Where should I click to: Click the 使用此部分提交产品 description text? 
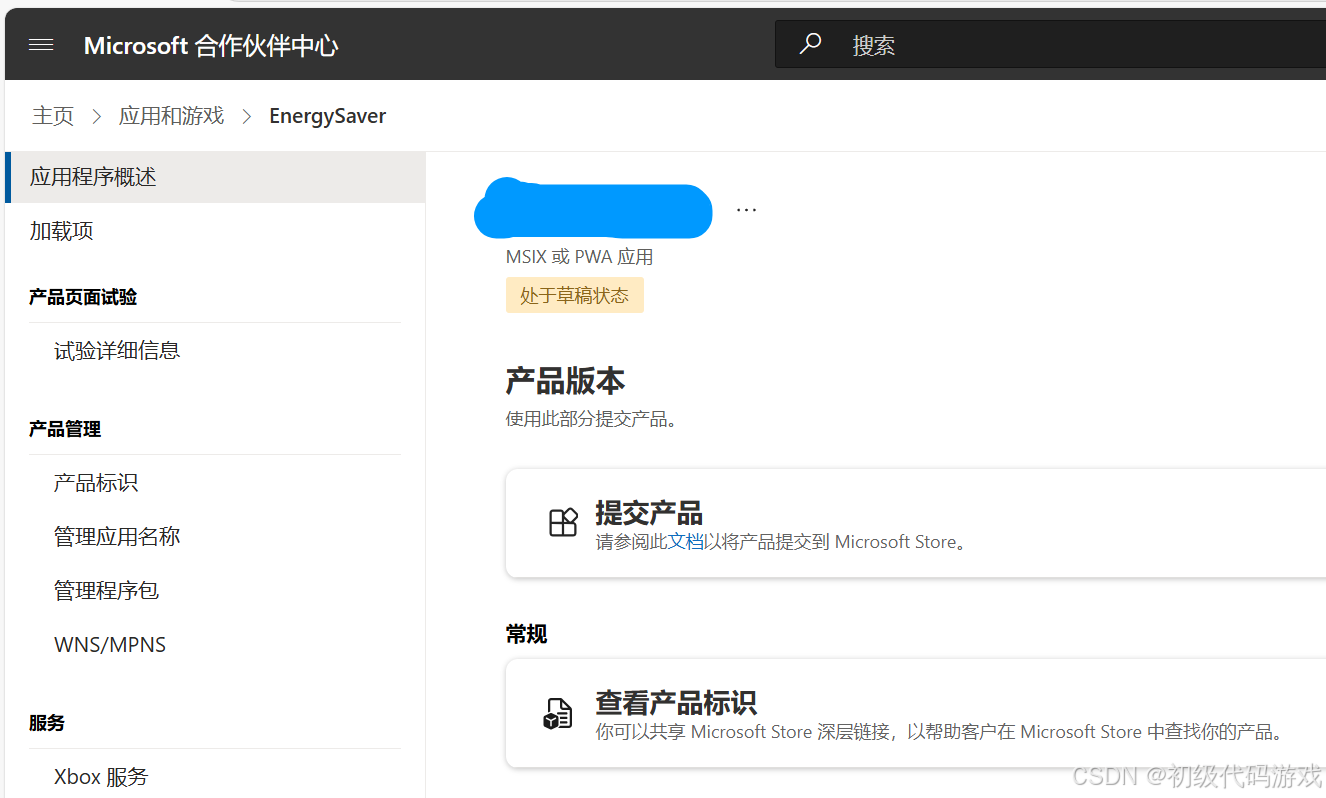tap(592, 419)
